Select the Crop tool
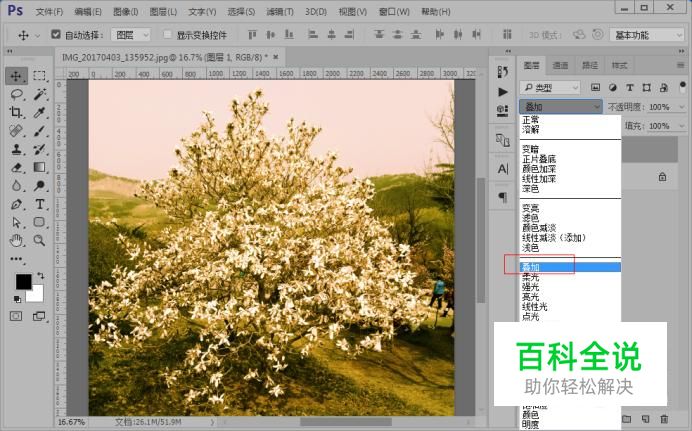Viewport: 692px width, 431px height. tap(16, 112)
